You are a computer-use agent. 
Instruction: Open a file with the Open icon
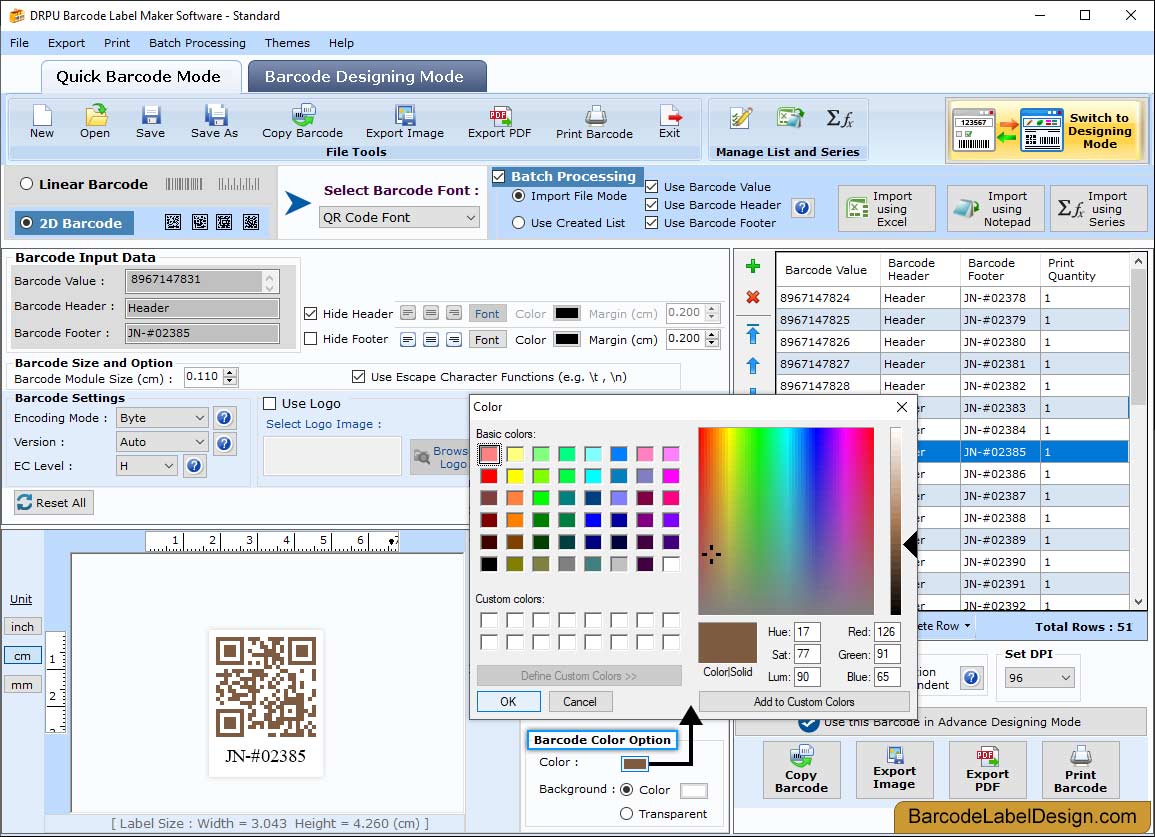(x=95, y=121)
